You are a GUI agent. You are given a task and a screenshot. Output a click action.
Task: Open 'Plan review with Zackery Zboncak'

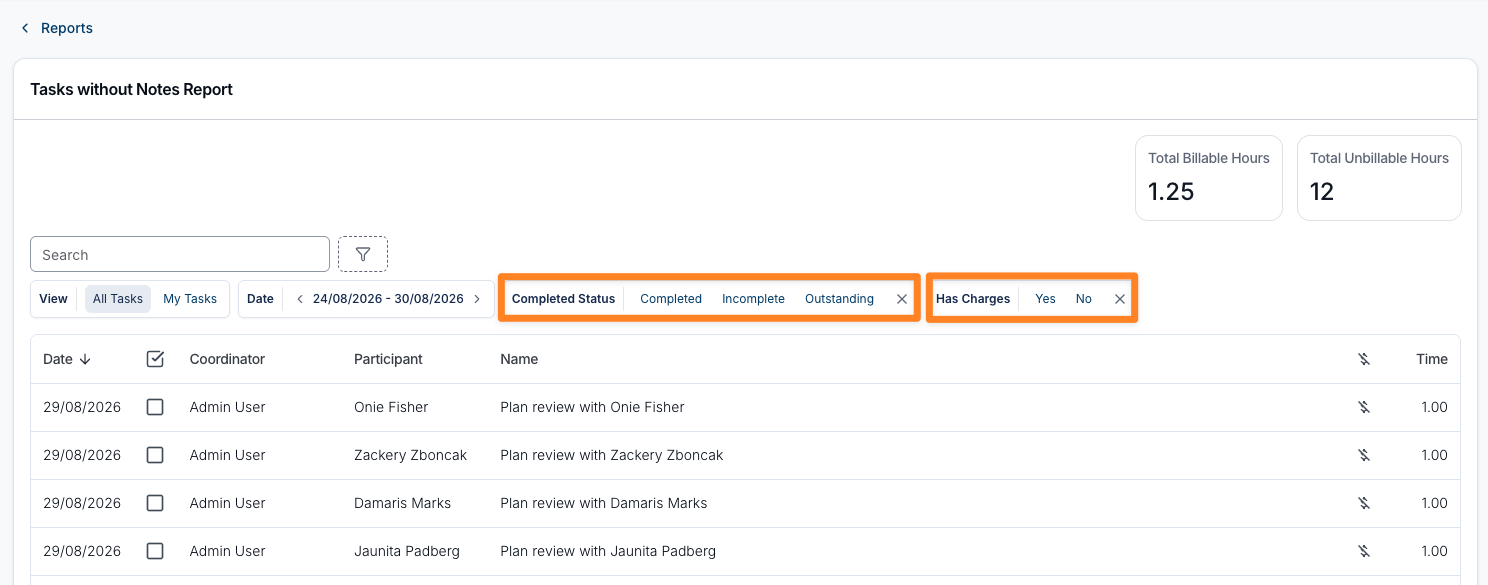pyautogui.click(x=611, y=455)
